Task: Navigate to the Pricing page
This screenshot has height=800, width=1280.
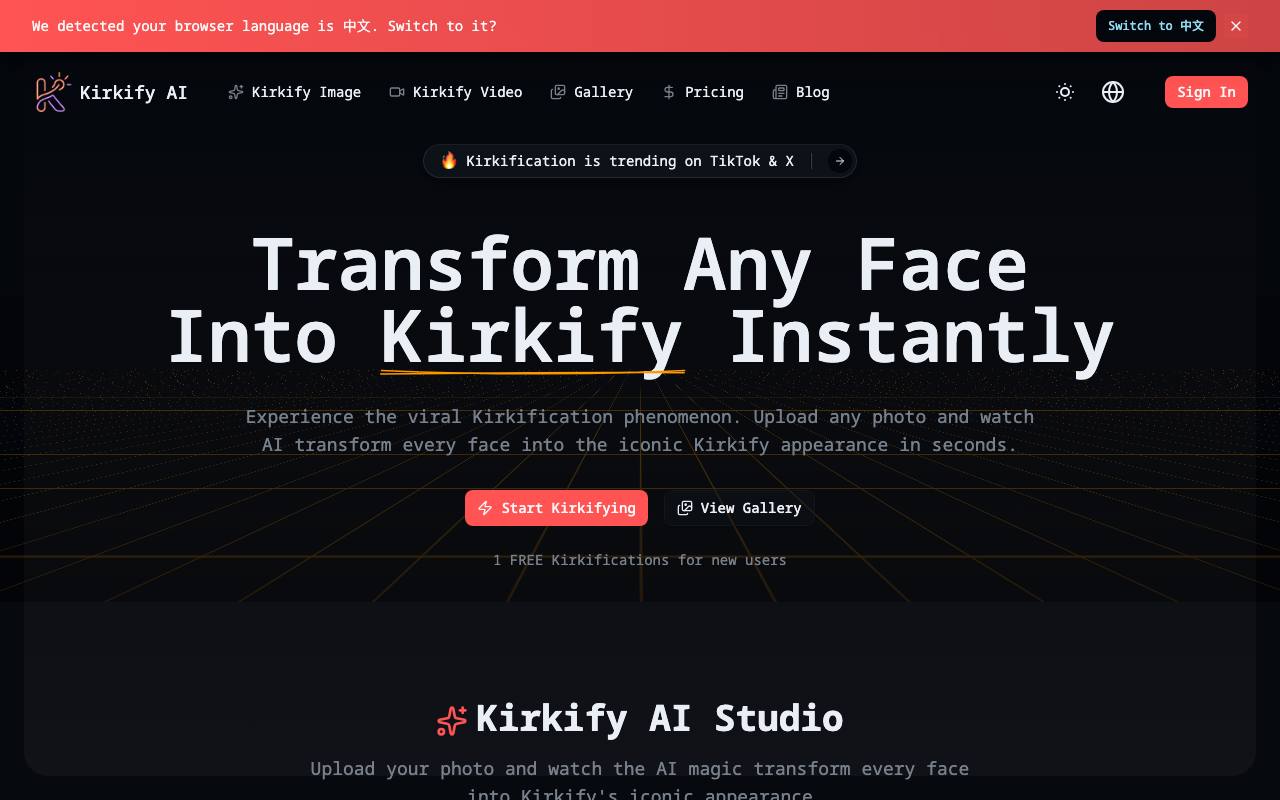Action: pyautogui.click(x=702, y=92)
